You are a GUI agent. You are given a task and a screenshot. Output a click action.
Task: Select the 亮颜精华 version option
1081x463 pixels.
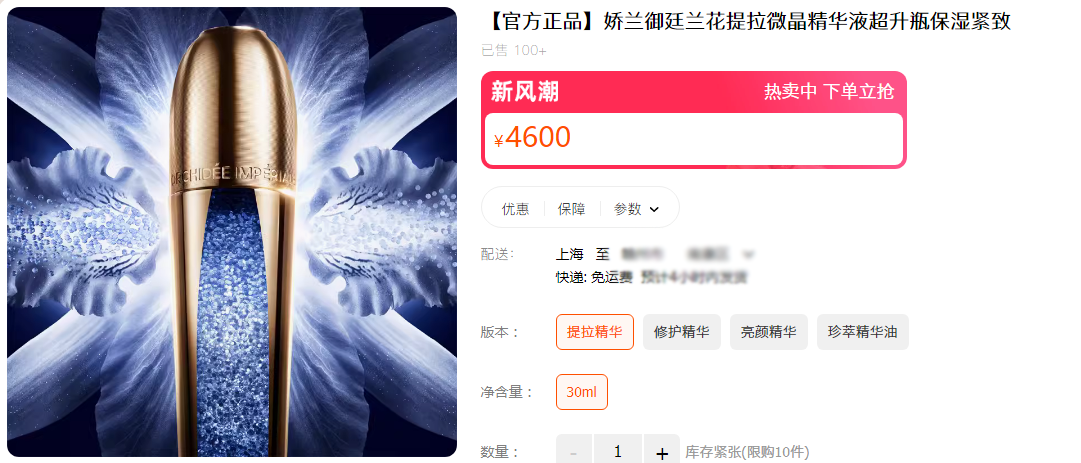[769, 332]
